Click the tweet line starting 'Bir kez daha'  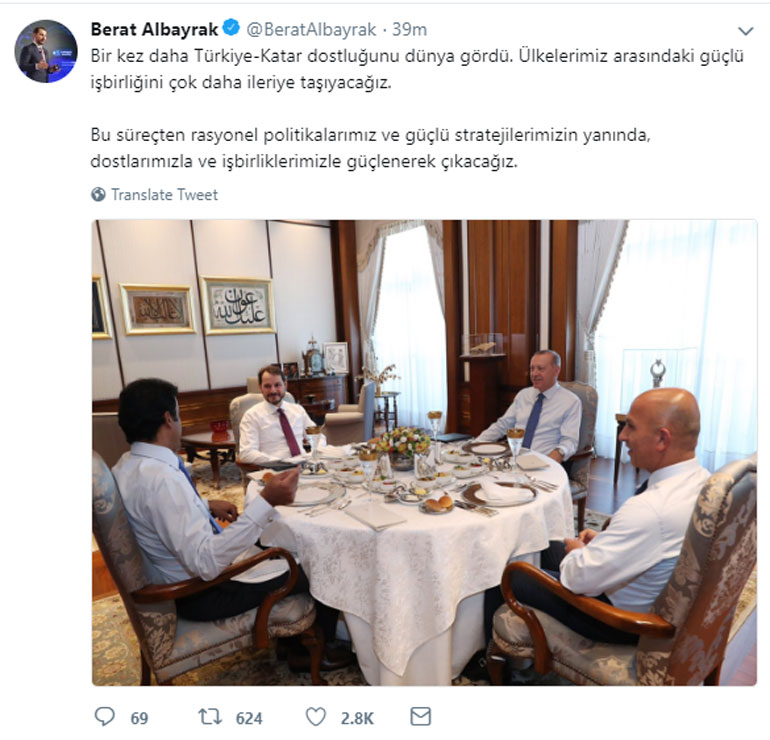417,56
